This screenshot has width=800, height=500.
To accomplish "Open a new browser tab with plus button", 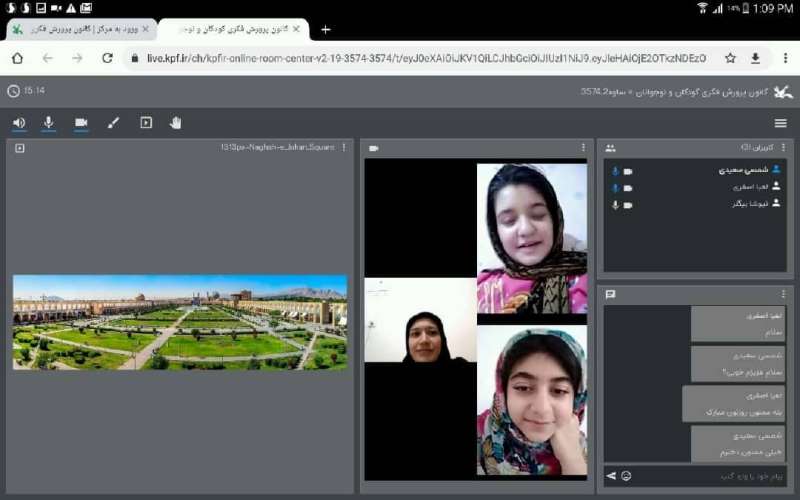I will (325, 29).
